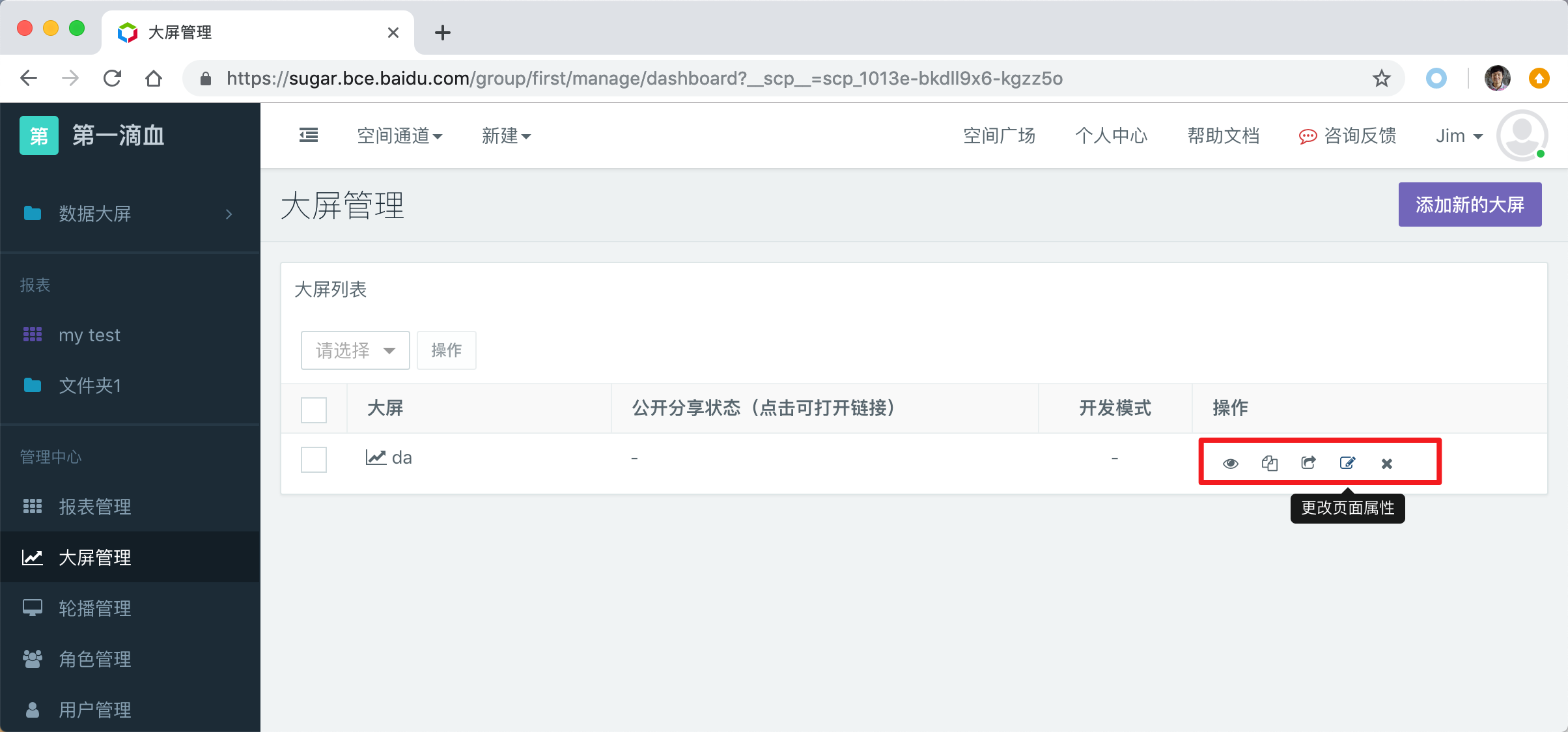Preview the da dashboard with eye icon
Viewport: 1568px width, 732px height.
(1230, 463)
